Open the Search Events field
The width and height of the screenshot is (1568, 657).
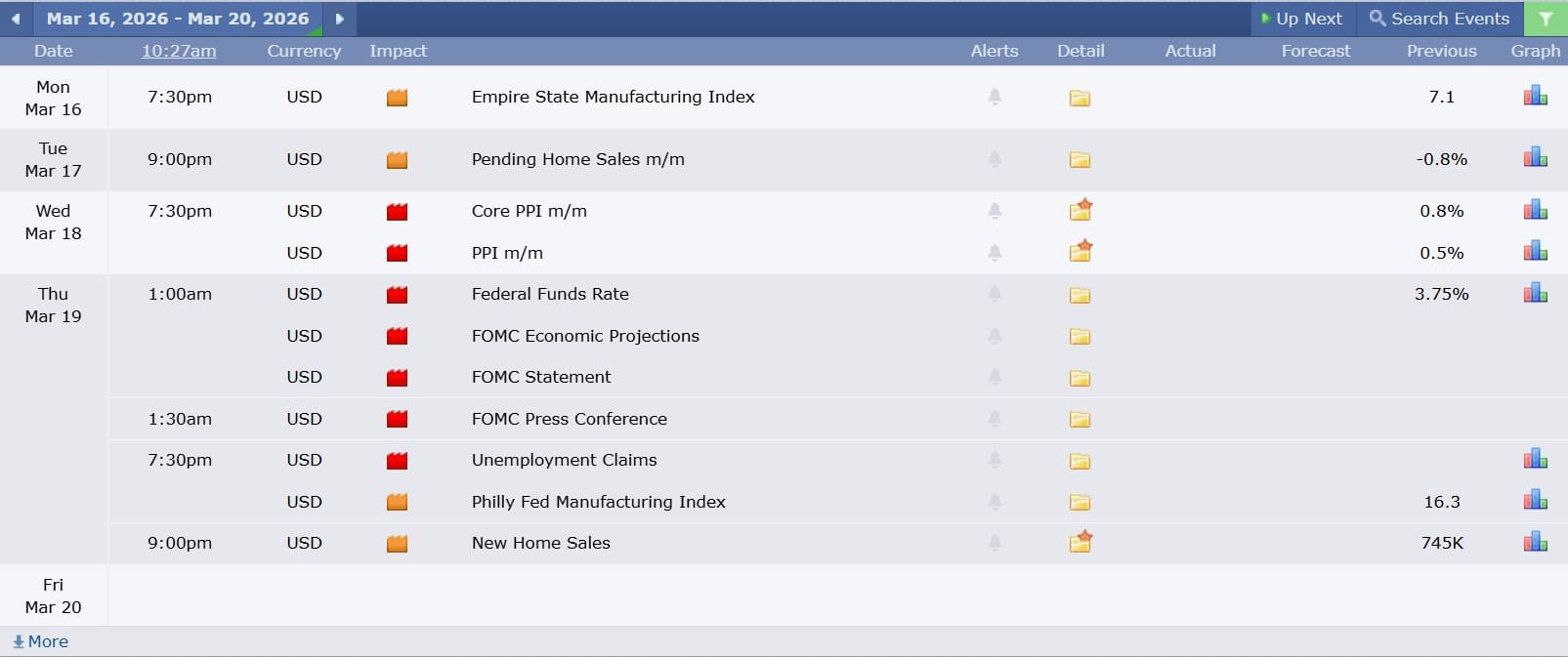[1439, 19]
